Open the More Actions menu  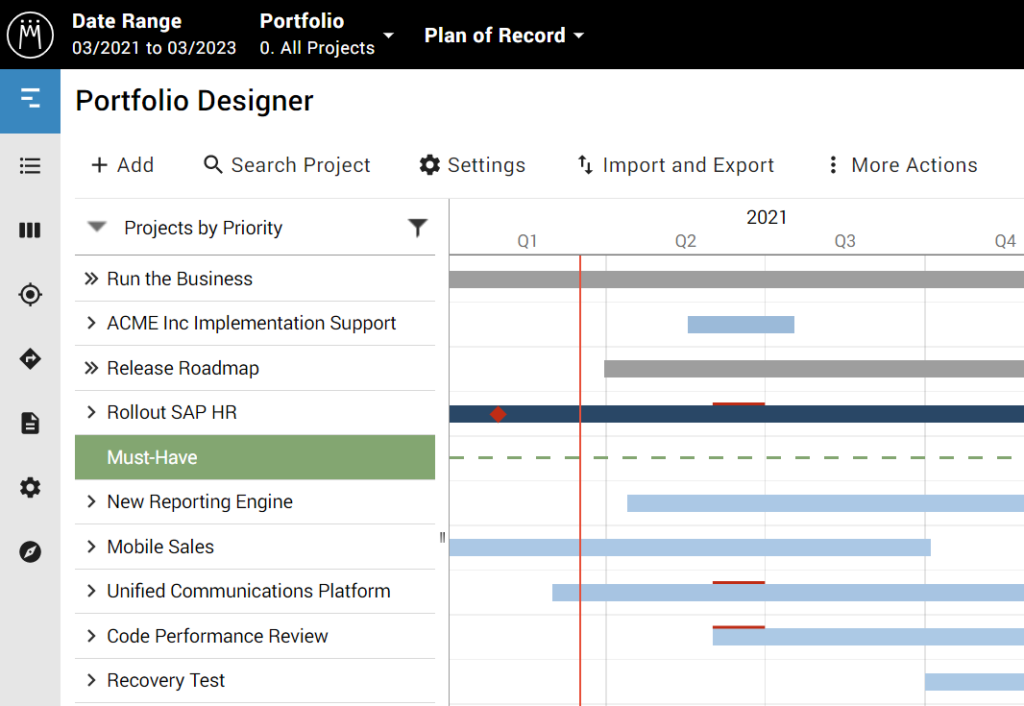[x=901, y=165]
